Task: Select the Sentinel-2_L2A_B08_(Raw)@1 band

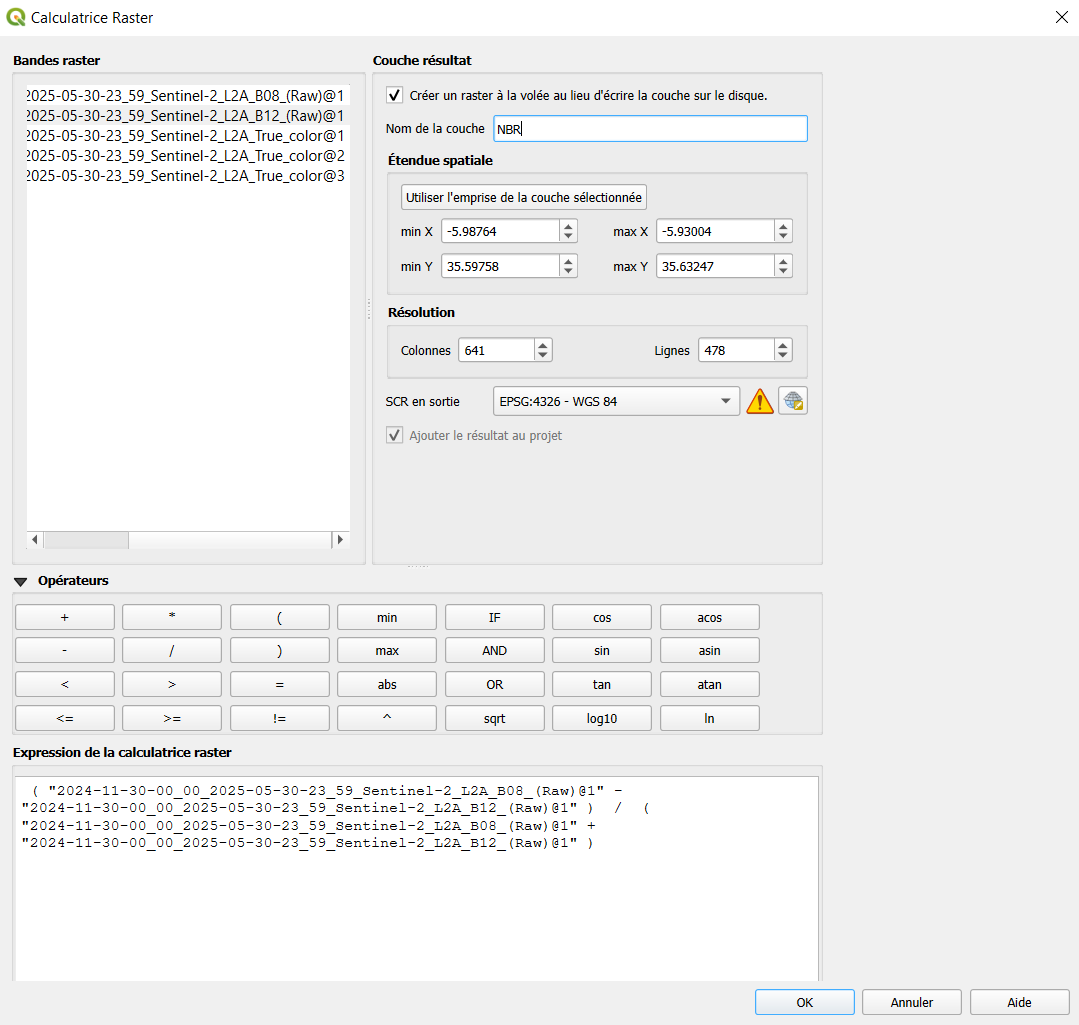Action: coord(183,95)
